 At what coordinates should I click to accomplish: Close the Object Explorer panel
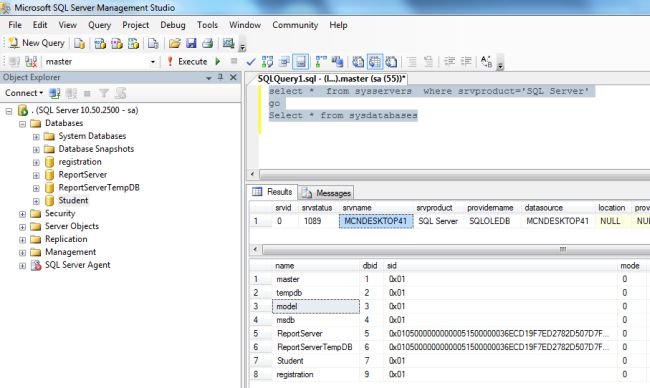[233, 77]
